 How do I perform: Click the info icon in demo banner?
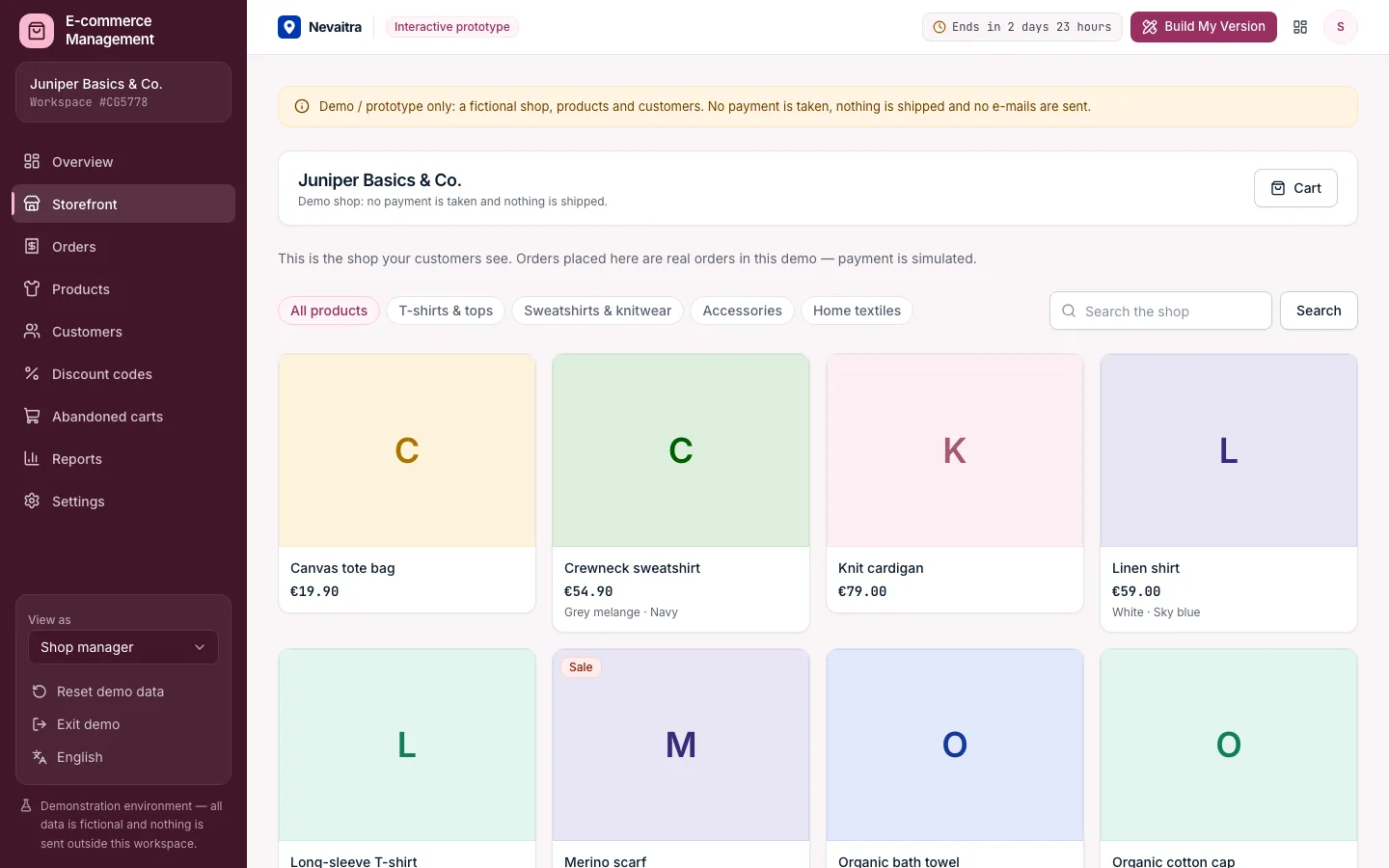click(x=302, y=107)
